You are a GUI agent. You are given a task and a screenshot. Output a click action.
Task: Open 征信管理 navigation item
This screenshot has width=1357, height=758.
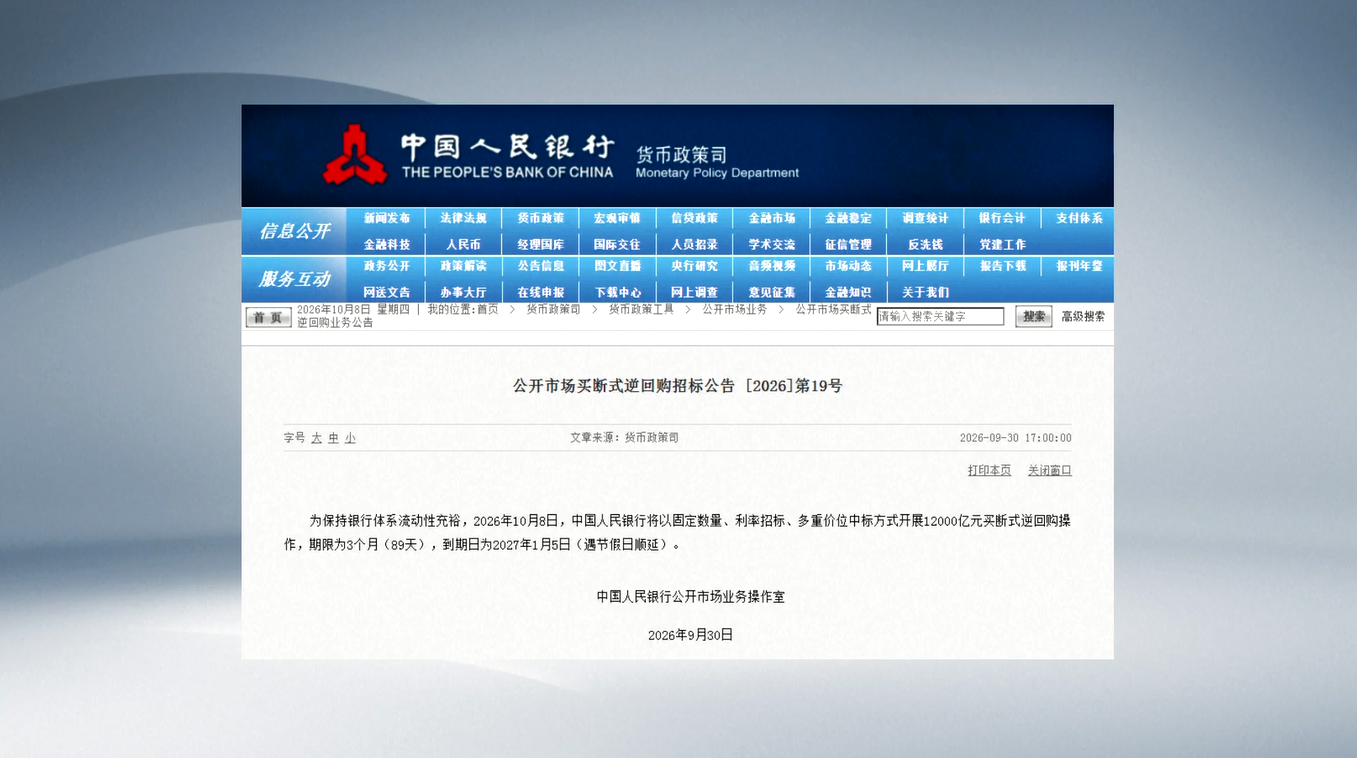coord(849,244)
